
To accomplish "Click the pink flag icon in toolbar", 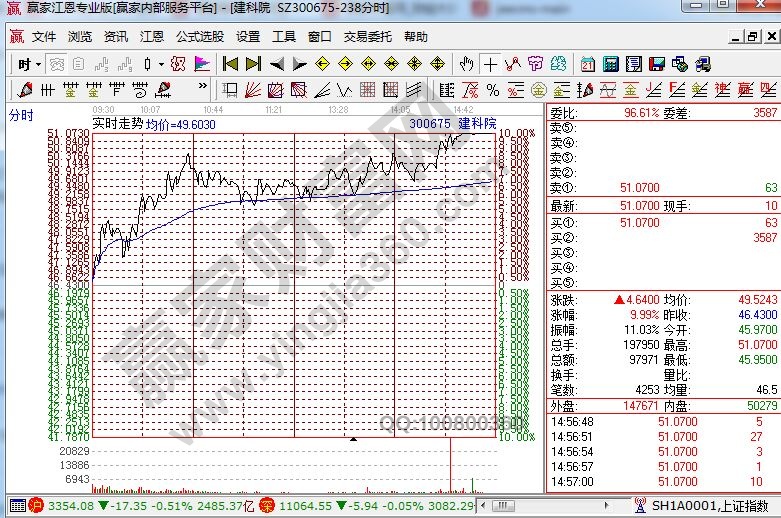I will click(x=201, y=64).
